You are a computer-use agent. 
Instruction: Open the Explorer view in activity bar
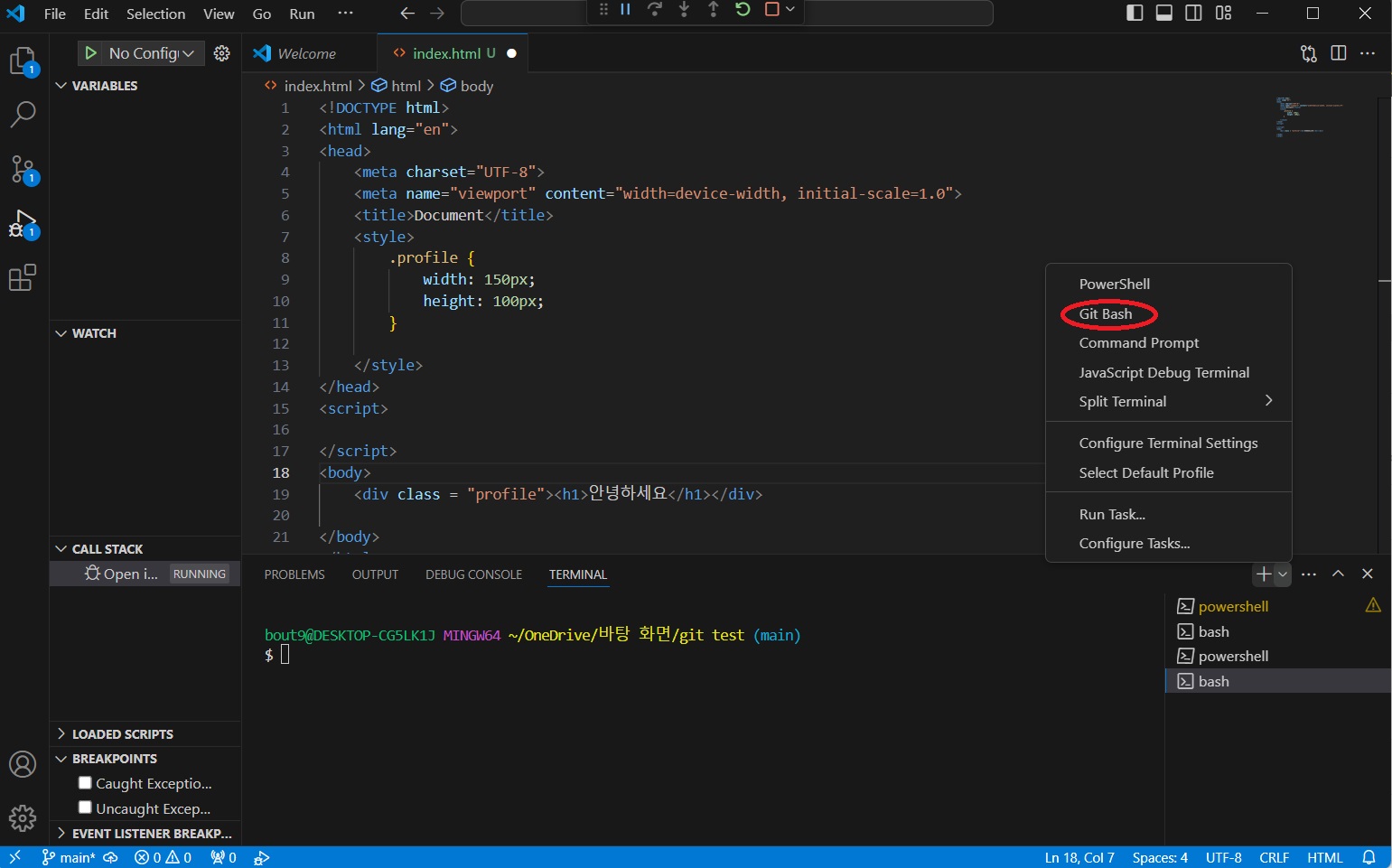click(23, 61)
